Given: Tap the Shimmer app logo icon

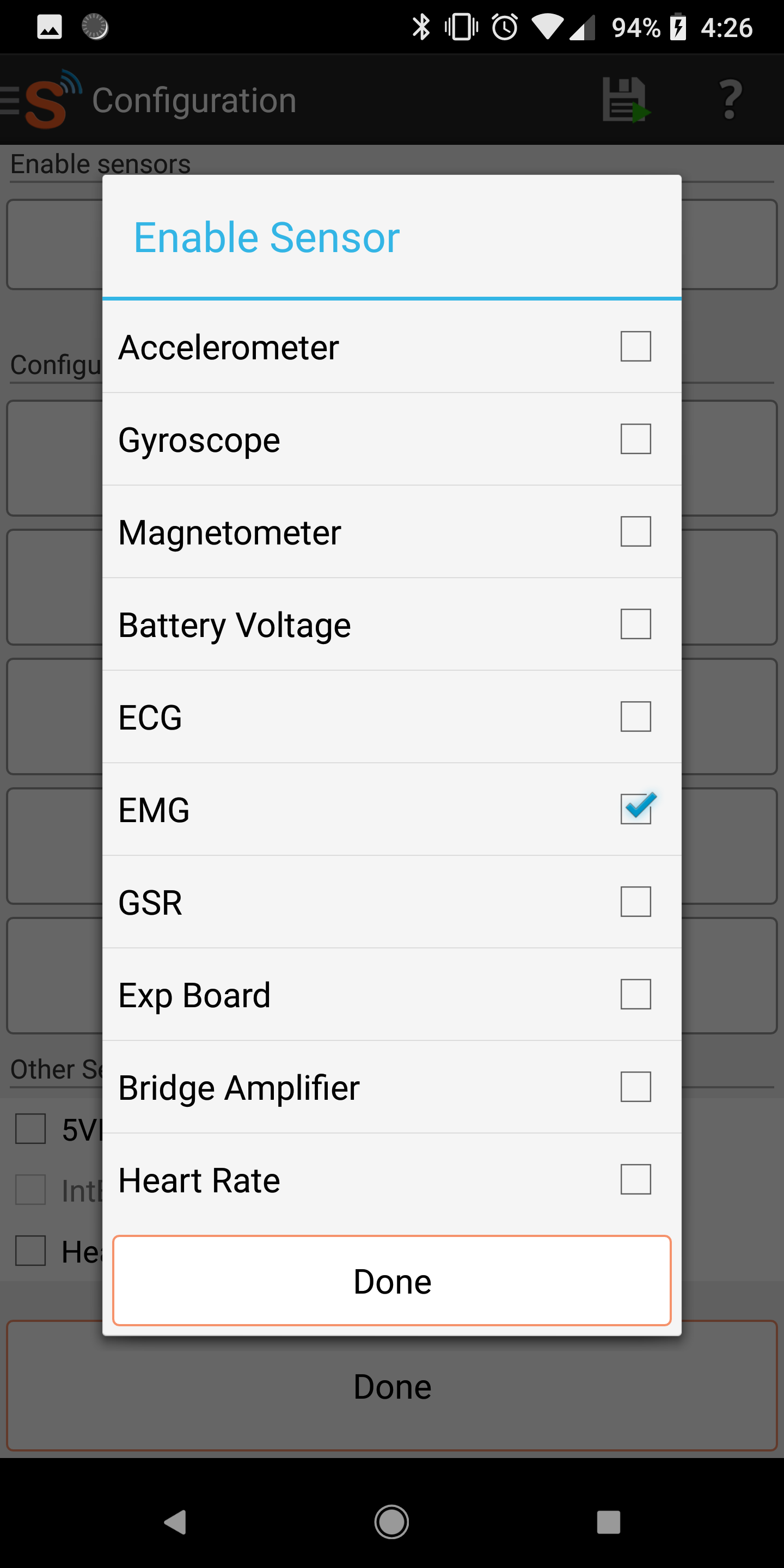Looking at the screenshot, I should (48, 100).
